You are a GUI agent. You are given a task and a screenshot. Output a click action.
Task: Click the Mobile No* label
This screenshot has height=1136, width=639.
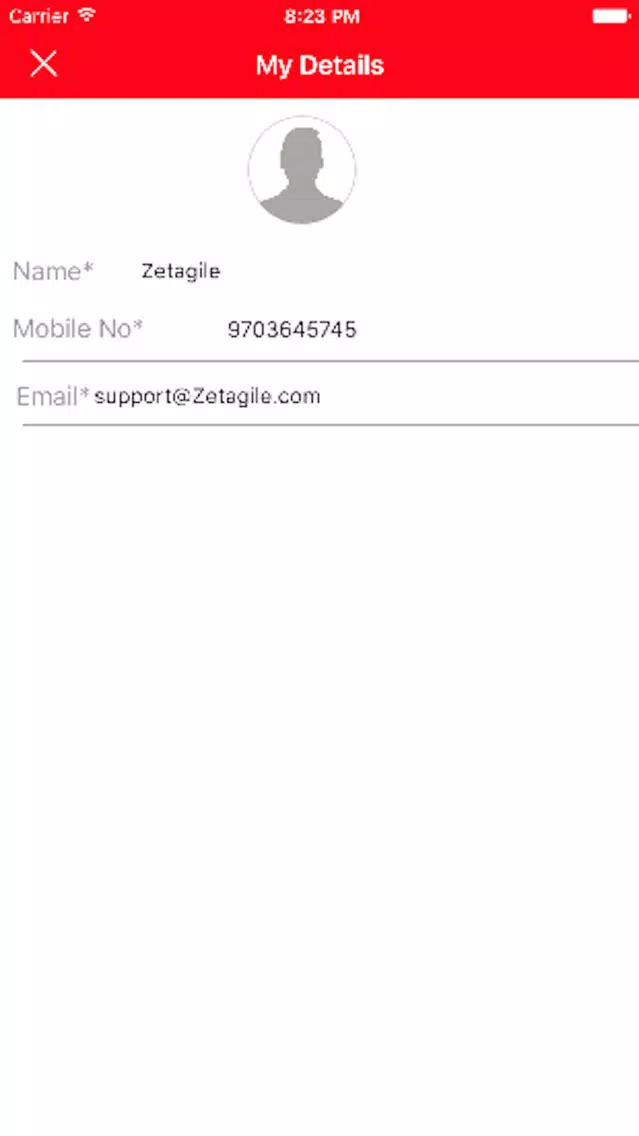tap(78, 329)
